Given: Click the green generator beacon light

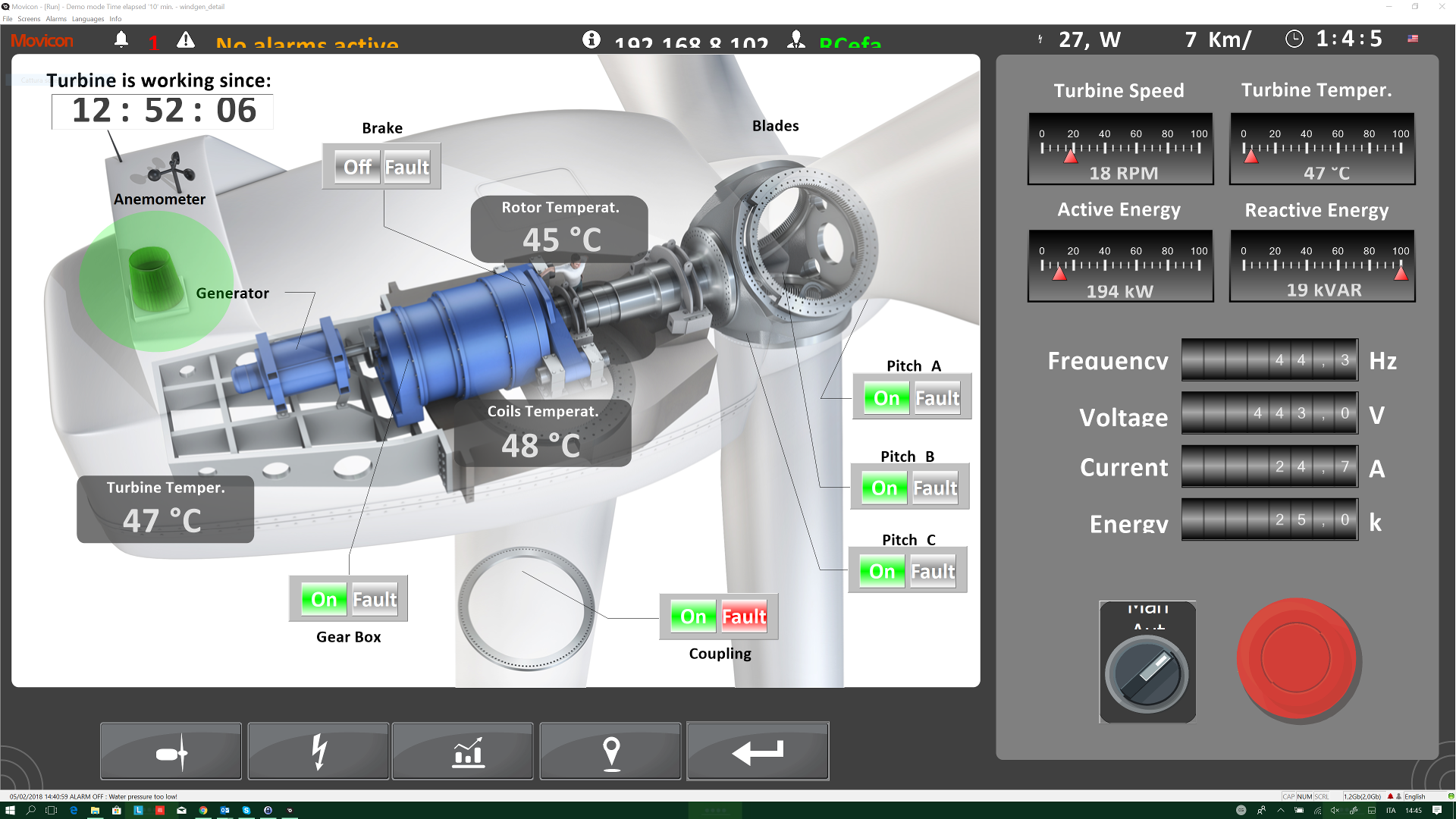Looking at the screenshot, I should coord(157,279).
